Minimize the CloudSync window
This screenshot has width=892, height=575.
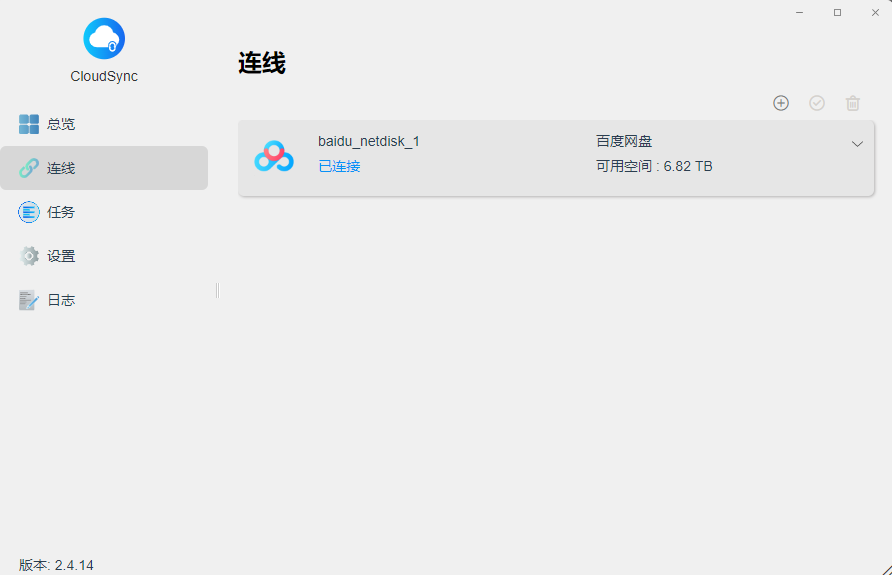pyautogui.click(x=800, y=12)
